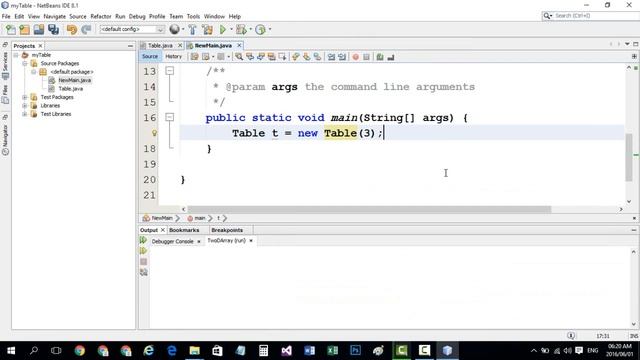Select NewMain.java in the Projects tree

pyautogui.click(x=75, y=80)
